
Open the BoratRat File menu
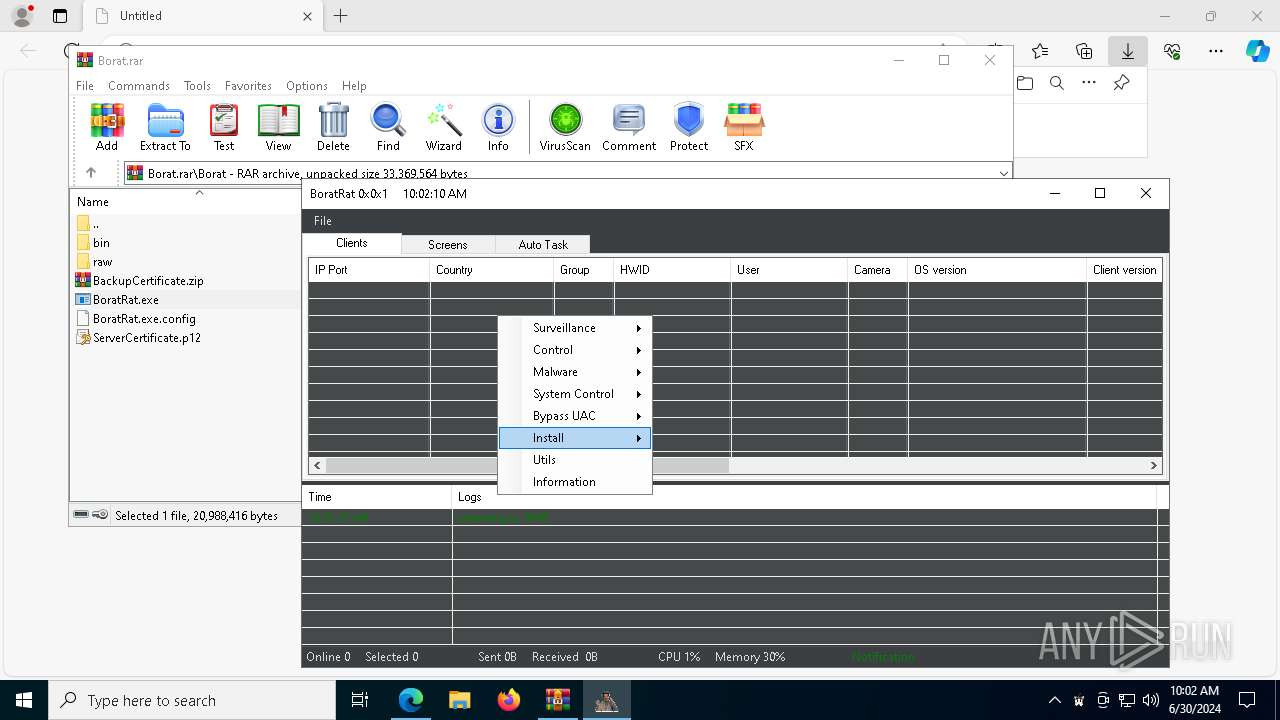[322, 220]
